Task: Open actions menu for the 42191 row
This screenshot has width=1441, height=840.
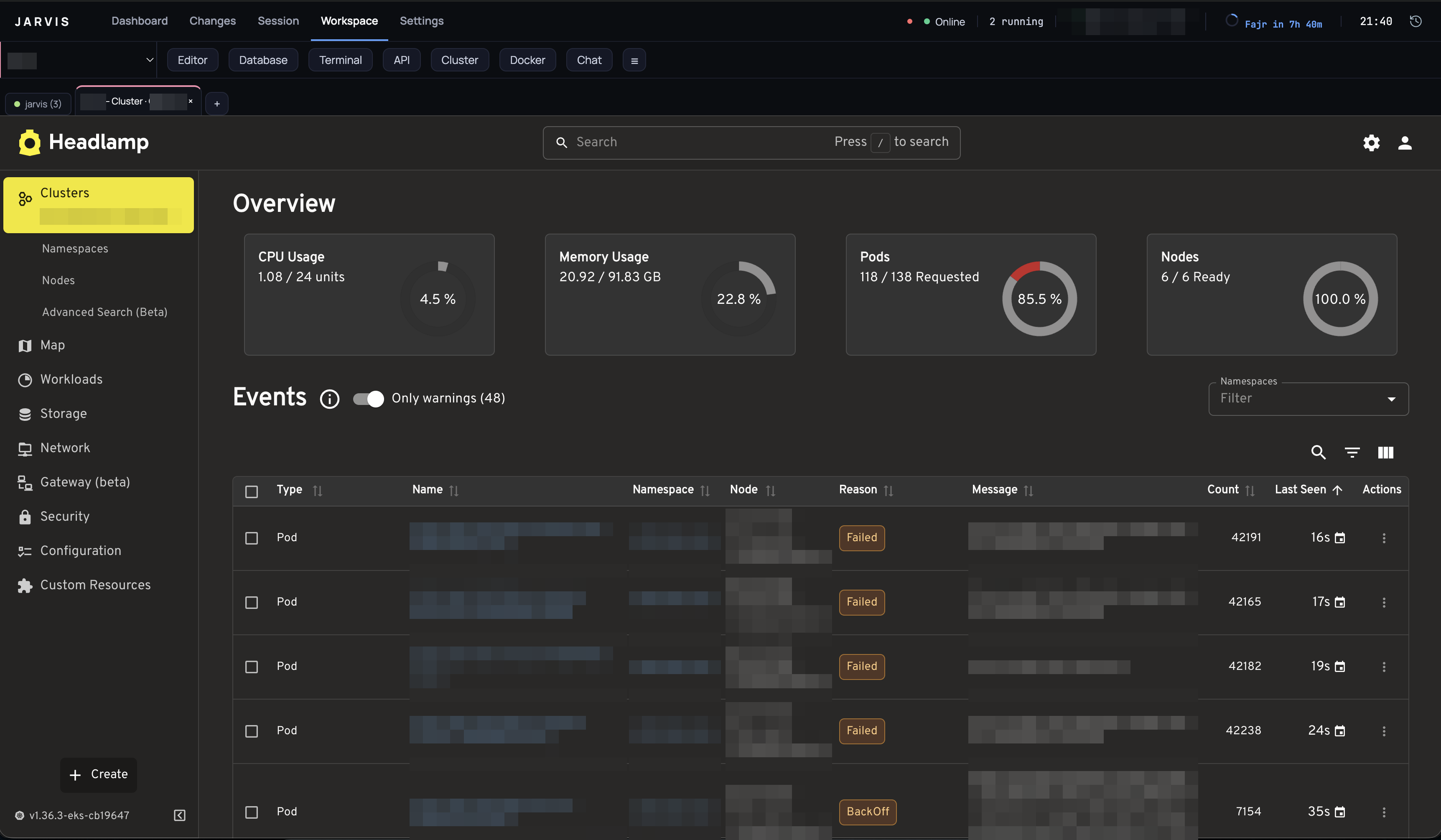Action: (1384, 537)
